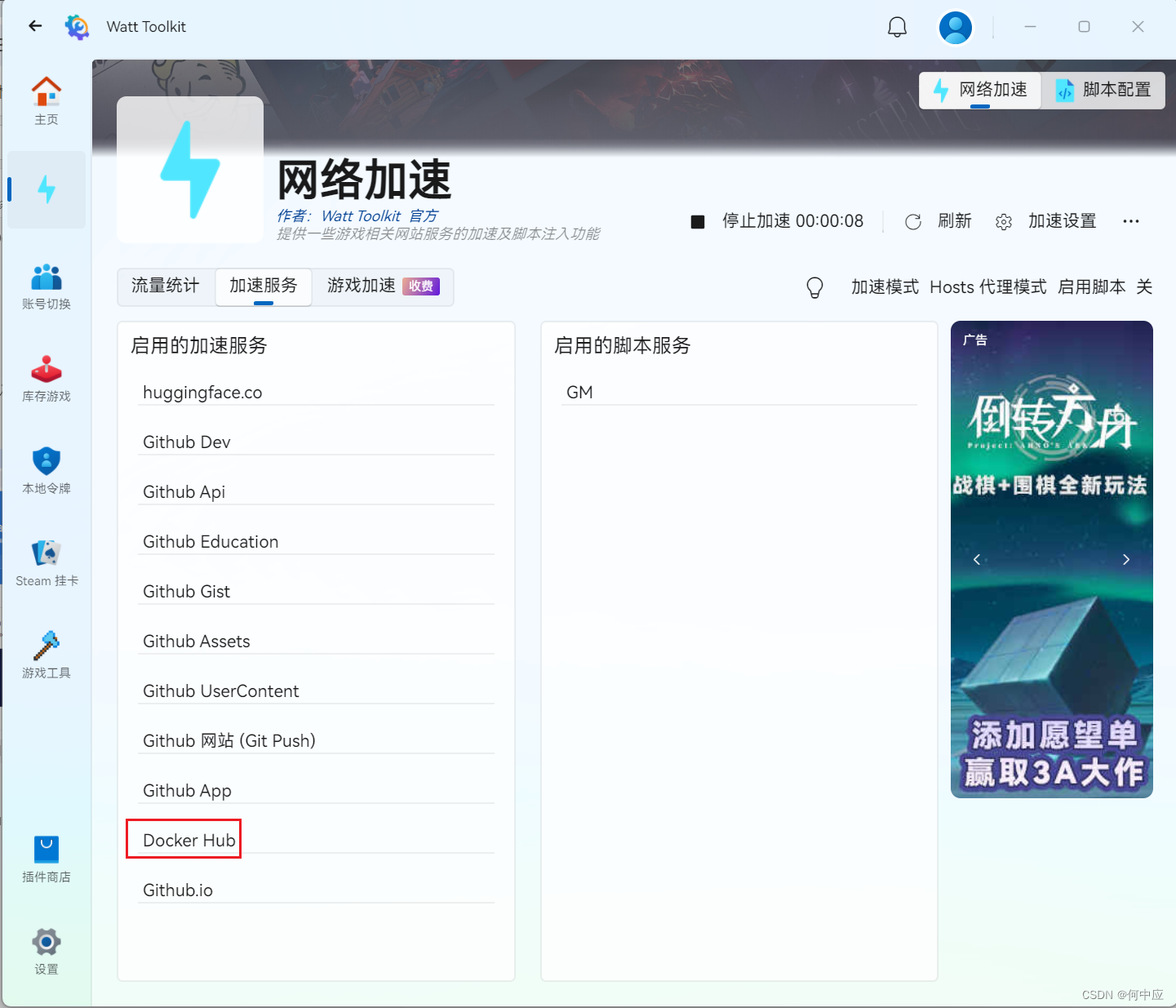Viewport: 1176px width, 1008px height.
Task: Open the 倒转方舟 advertisement banner
Action: [1051, 559]
